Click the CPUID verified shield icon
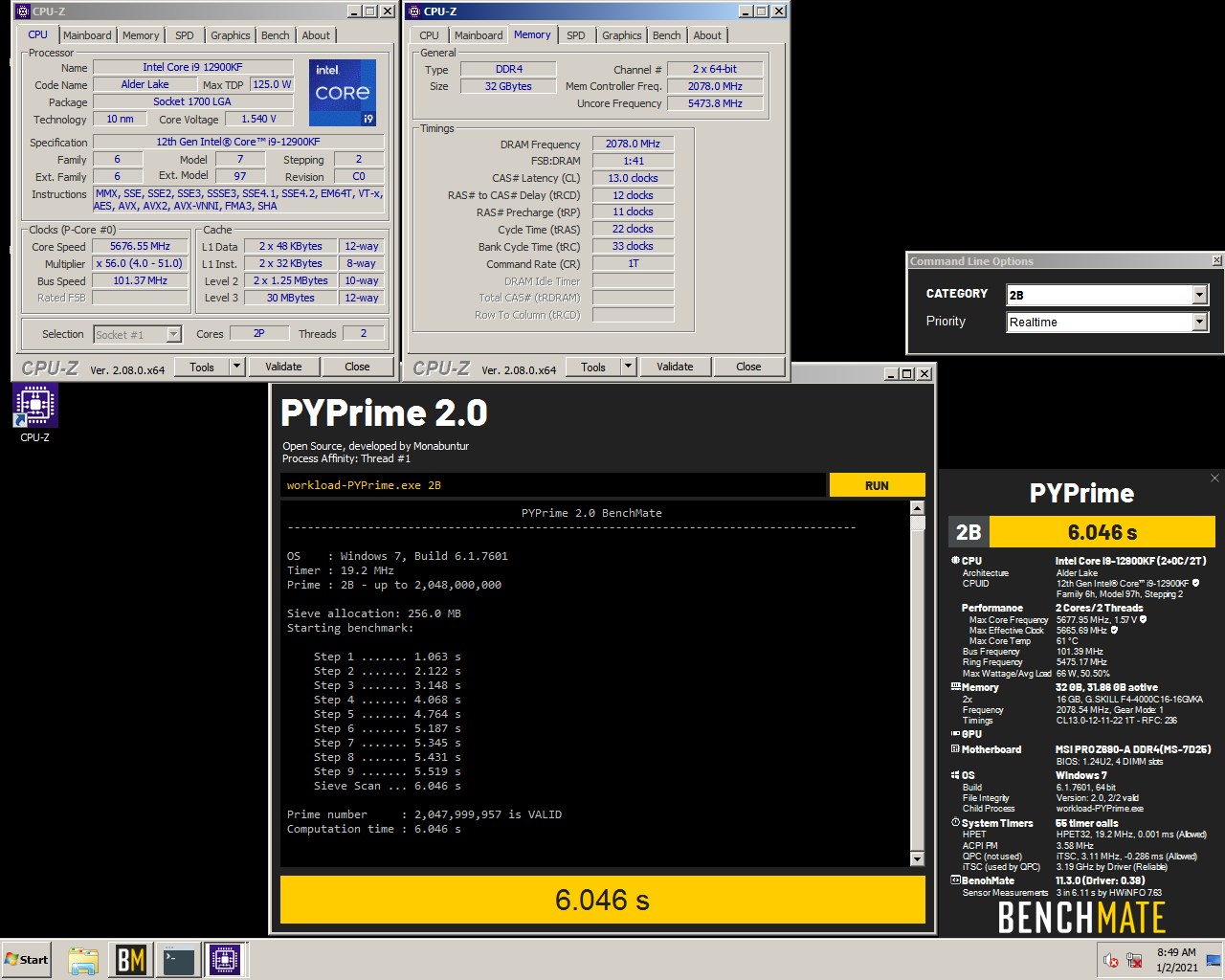Viewport: 1225px width, 980px height. (1196, 583)
